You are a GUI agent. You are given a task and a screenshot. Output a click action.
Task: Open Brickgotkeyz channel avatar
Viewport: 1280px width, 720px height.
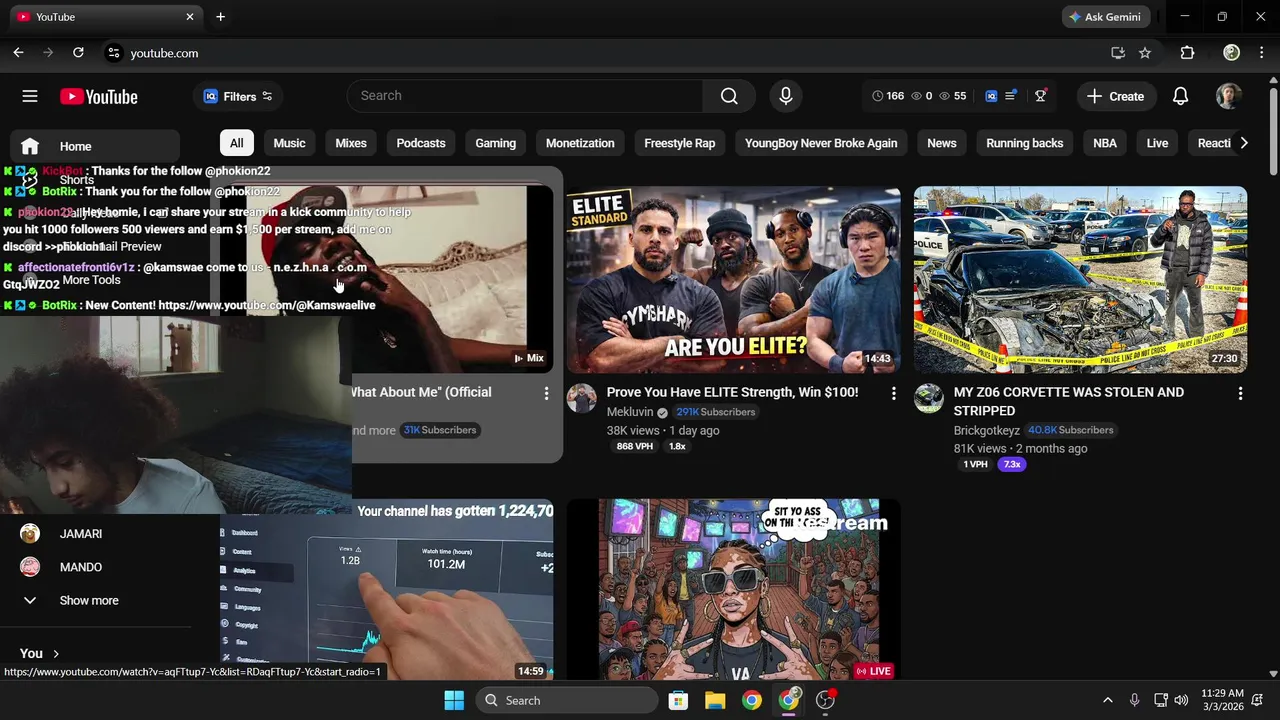coord(929,398)
